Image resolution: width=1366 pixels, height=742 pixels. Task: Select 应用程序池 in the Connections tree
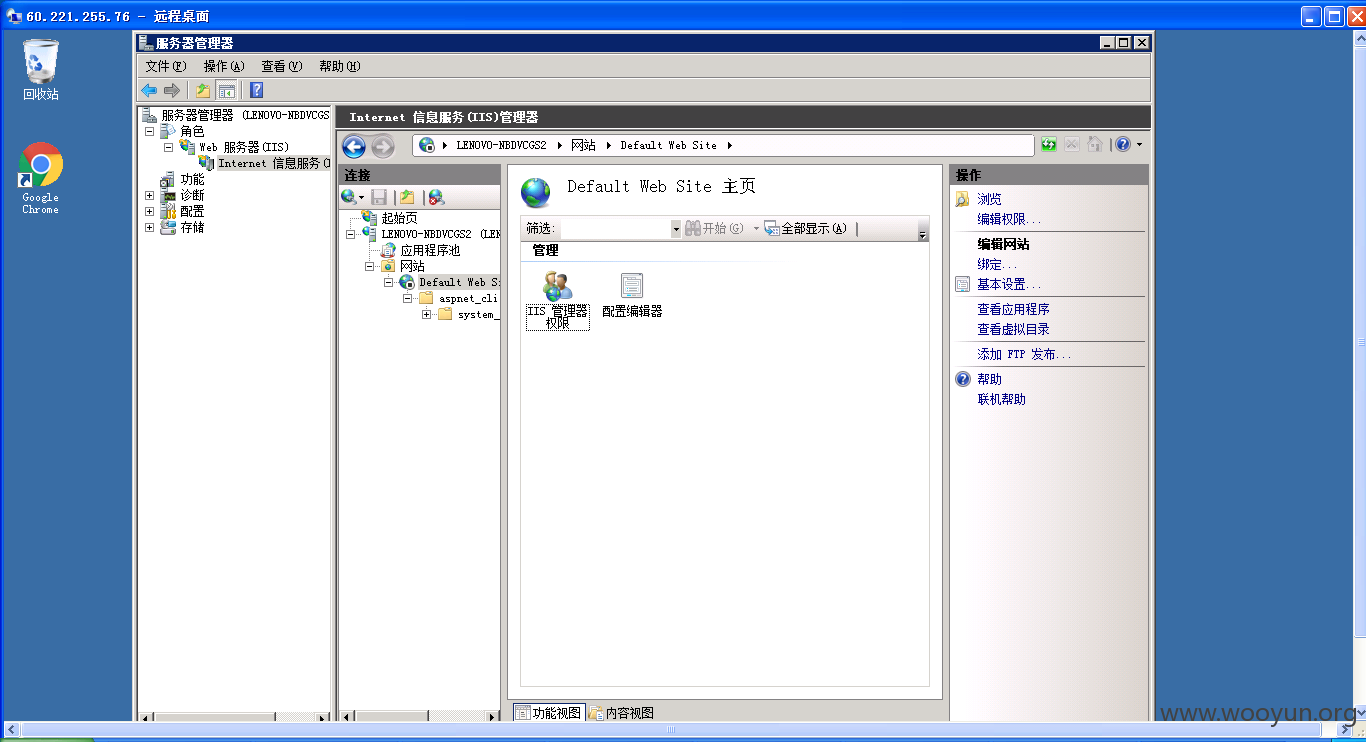(430, 250)
